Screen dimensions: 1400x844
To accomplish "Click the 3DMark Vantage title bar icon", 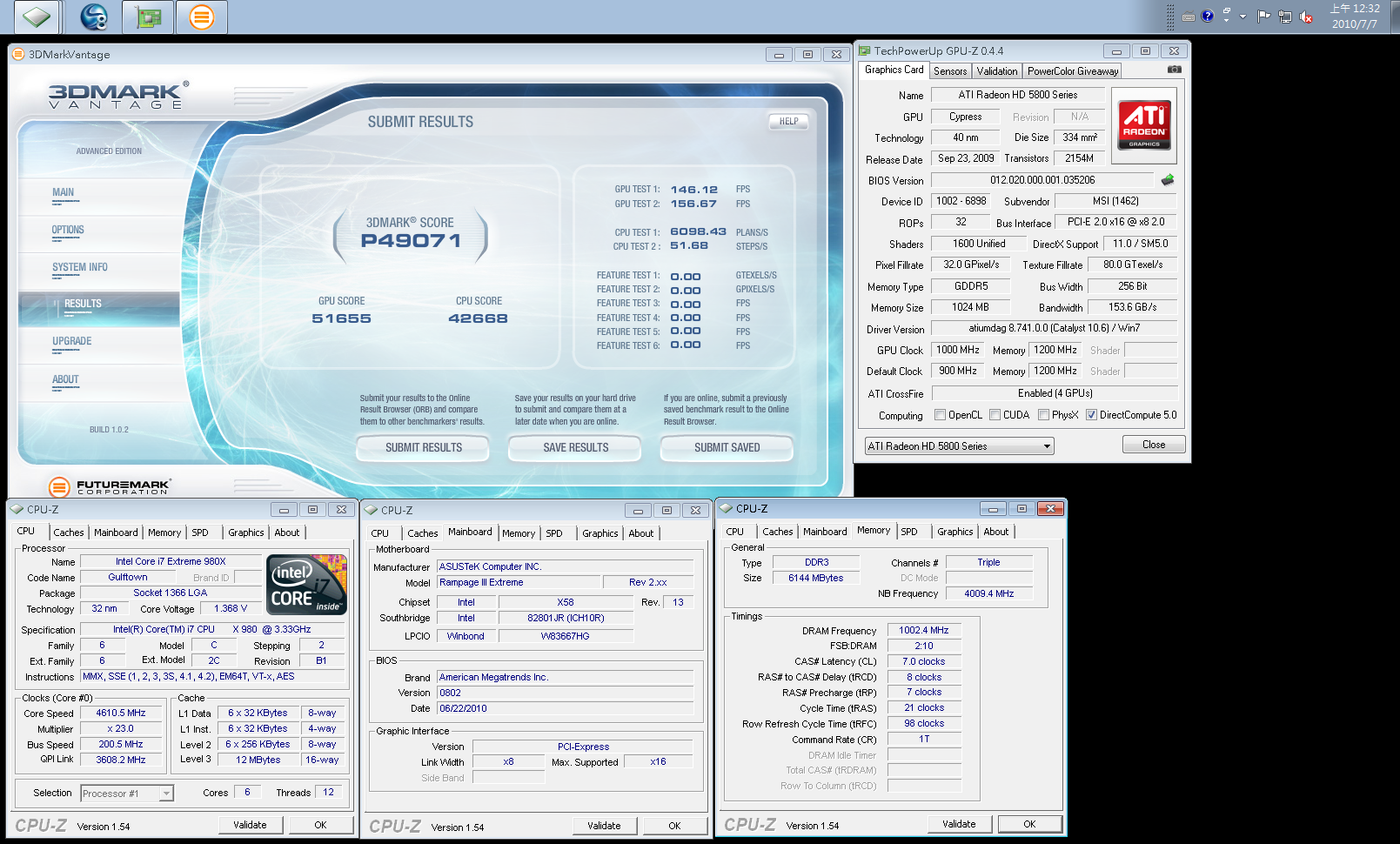I will [x=18, y=54].
